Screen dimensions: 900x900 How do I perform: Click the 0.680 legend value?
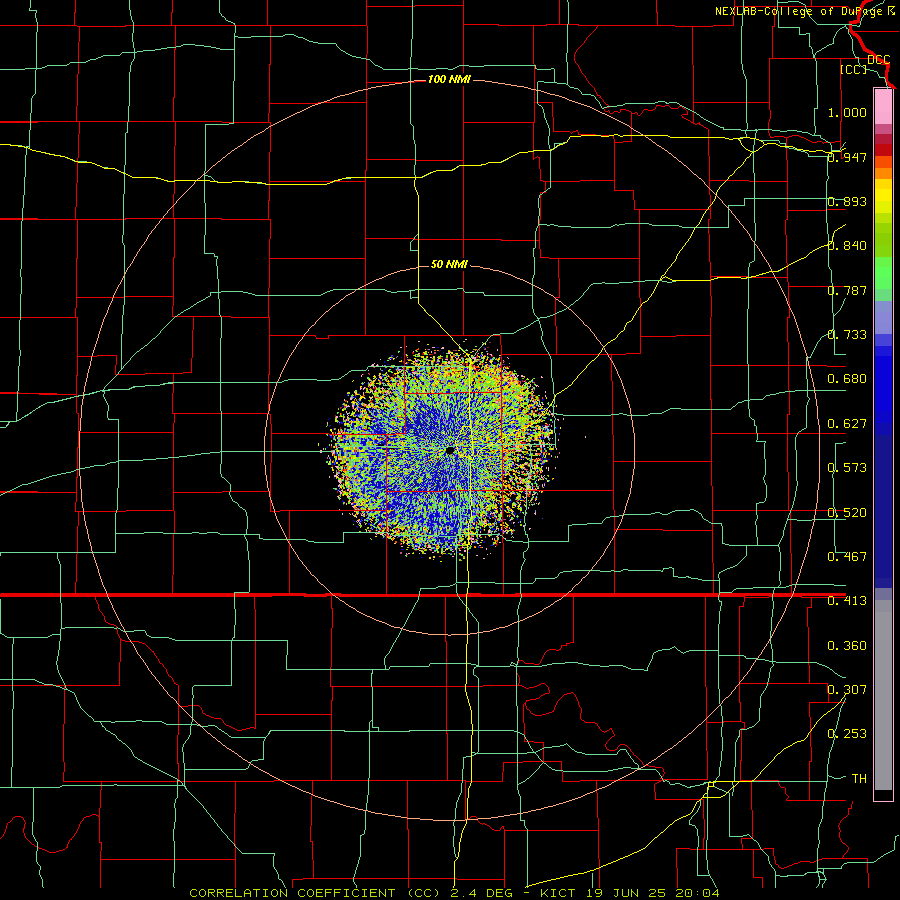coord(847,379)
